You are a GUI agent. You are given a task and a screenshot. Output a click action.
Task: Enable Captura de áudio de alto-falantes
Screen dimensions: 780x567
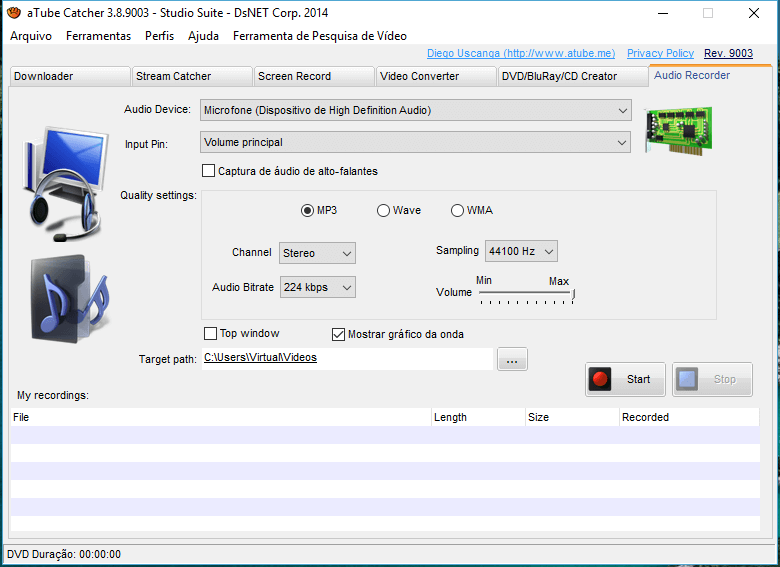click(209, 171)
